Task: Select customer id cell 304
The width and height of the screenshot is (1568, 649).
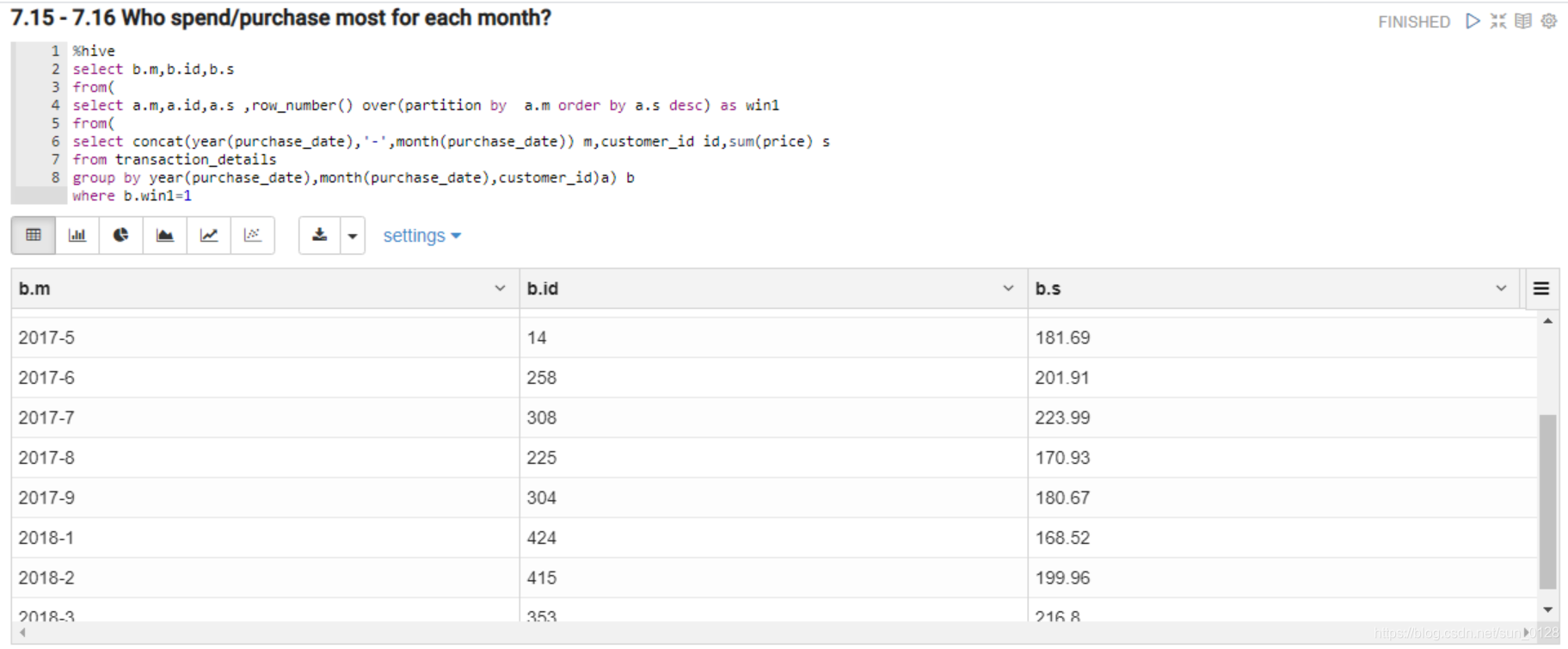Action: 773,498
